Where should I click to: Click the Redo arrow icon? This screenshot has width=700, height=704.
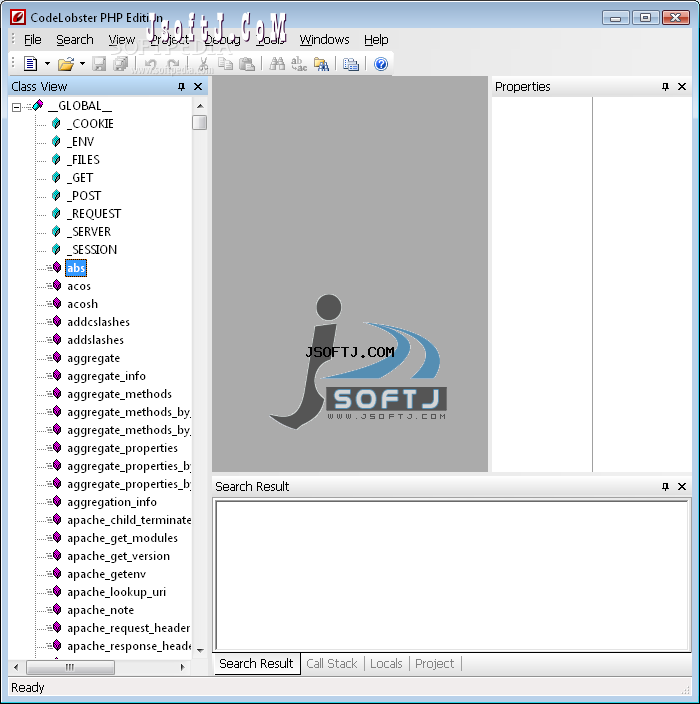173,64
